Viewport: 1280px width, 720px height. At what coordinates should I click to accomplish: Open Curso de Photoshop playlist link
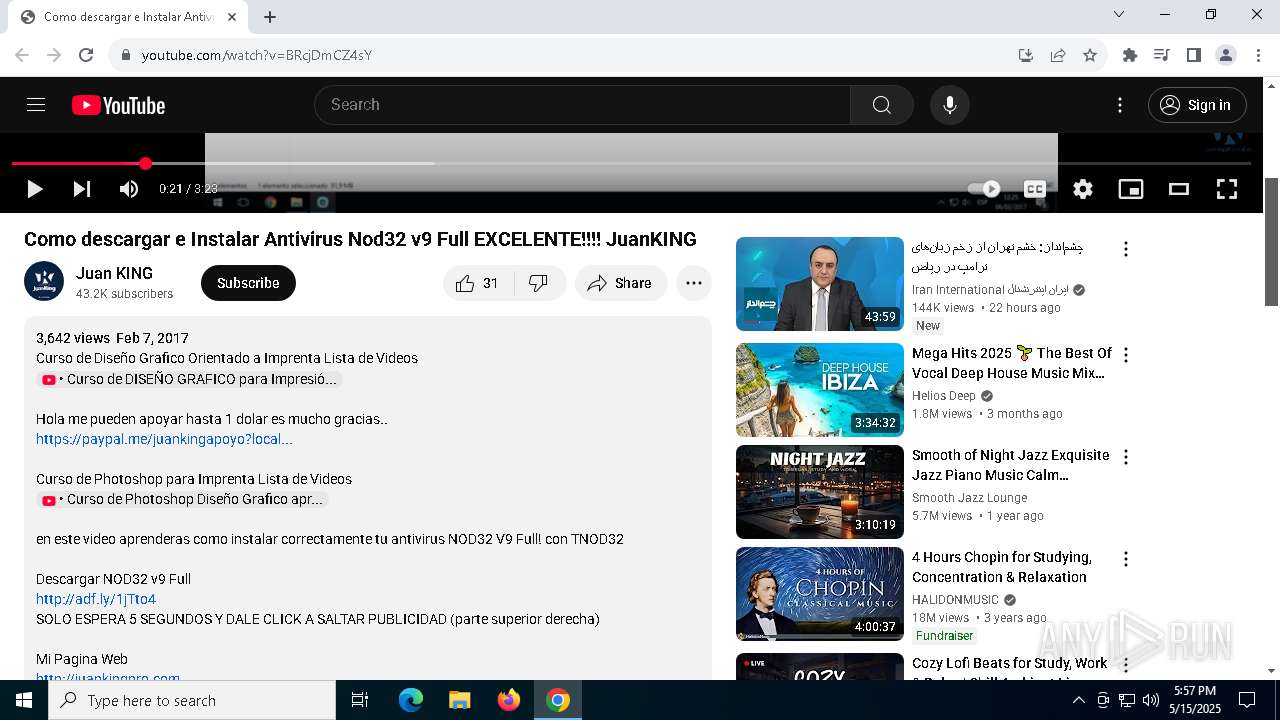[x=183, y=499]
